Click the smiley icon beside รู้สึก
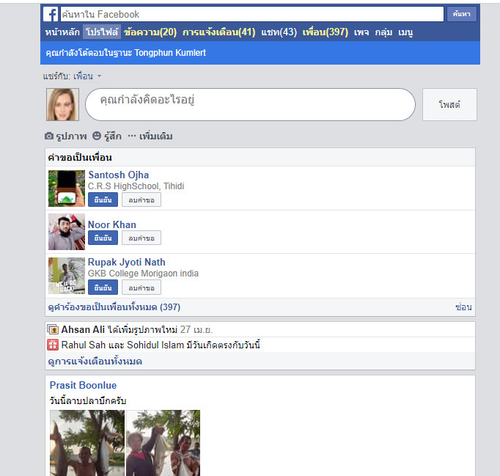The image size is (500, 476). tap(97, 136)
